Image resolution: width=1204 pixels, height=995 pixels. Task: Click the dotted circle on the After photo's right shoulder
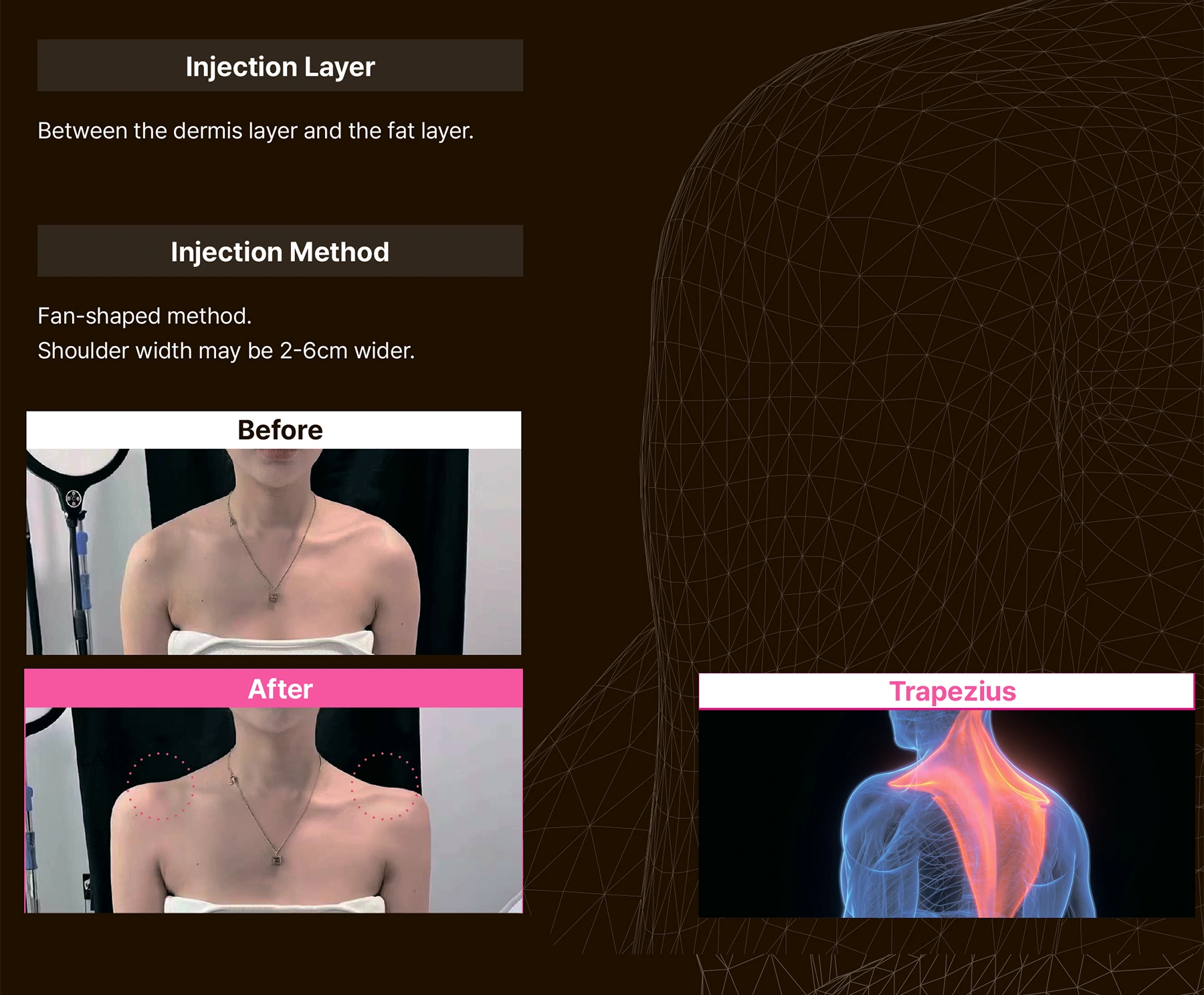pyautogui.click(x=385, y=786)
